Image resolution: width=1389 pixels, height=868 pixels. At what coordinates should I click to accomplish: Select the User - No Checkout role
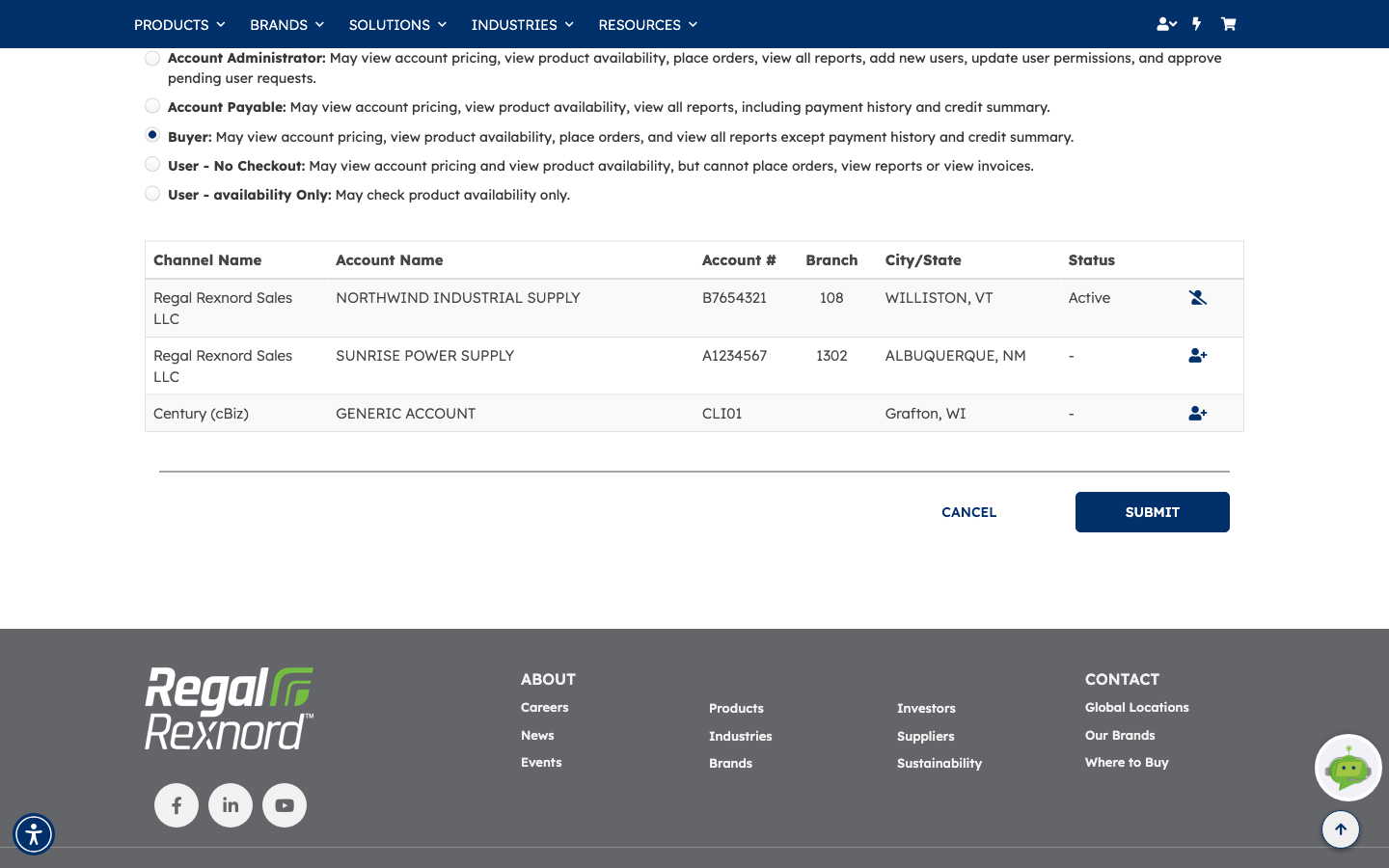[152, 164]
